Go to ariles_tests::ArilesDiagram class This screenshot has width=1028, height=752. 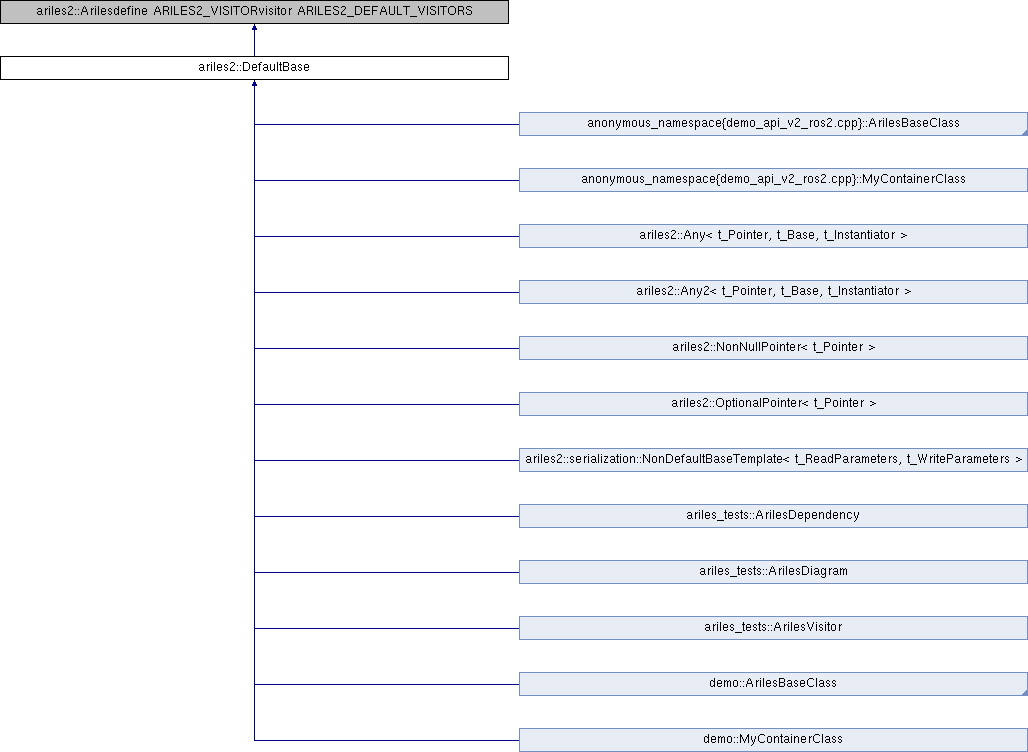click(773, 572)
